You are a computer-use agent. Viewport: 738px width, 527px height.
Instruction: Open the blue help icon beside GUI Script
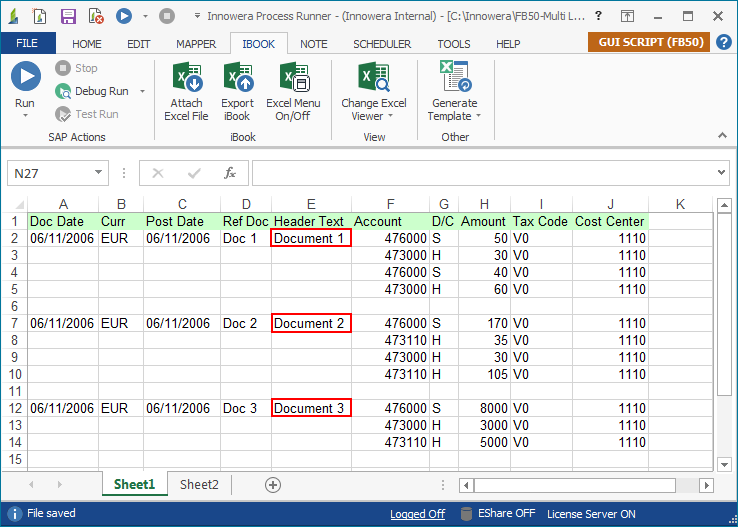click(723, 43)
